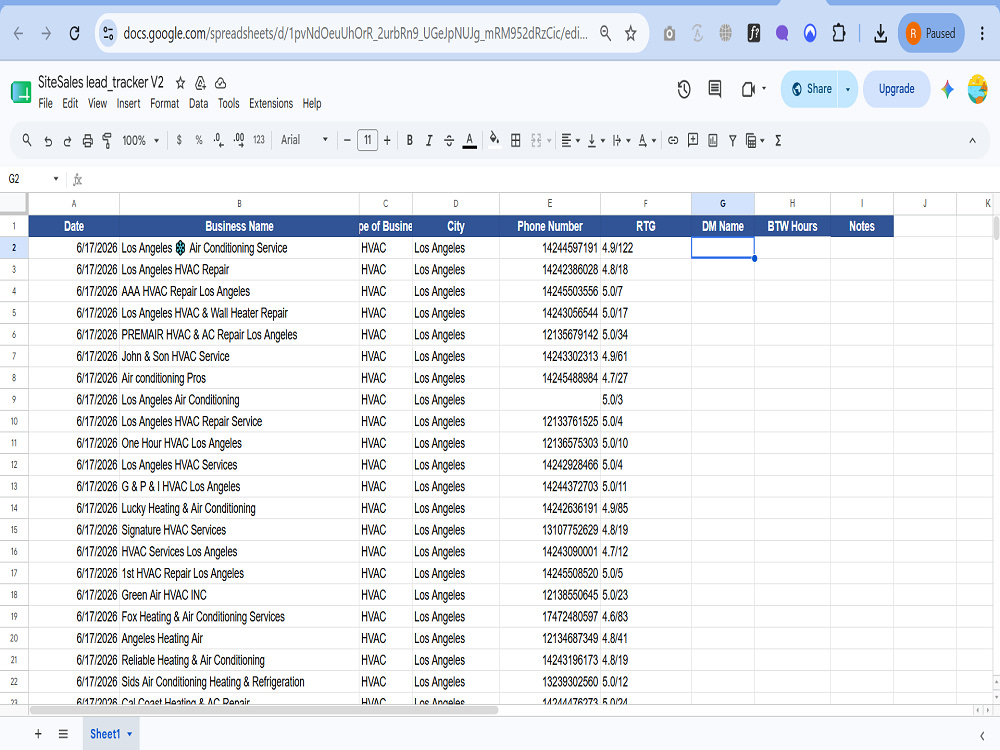Open the Data menu
The width and height of the screenshot is (1000, 750).
pyautogui.click(x=198, y=103)
